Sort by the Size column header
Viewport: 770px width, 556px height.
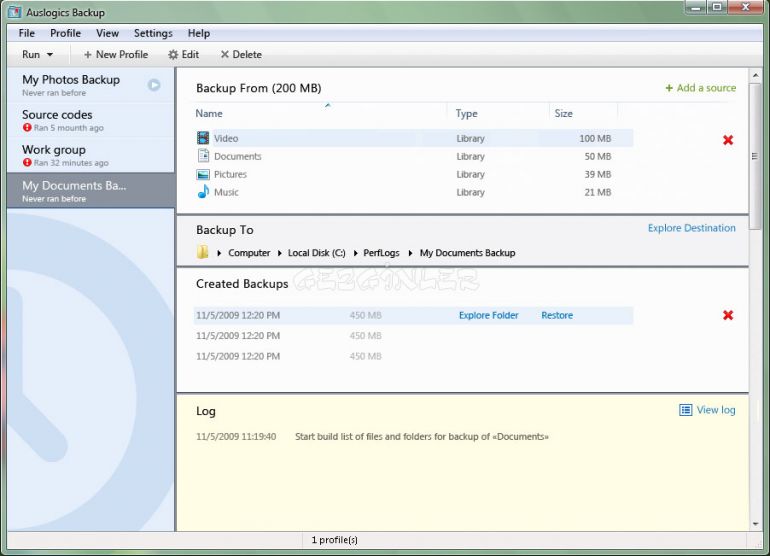(x=564, y=113)
